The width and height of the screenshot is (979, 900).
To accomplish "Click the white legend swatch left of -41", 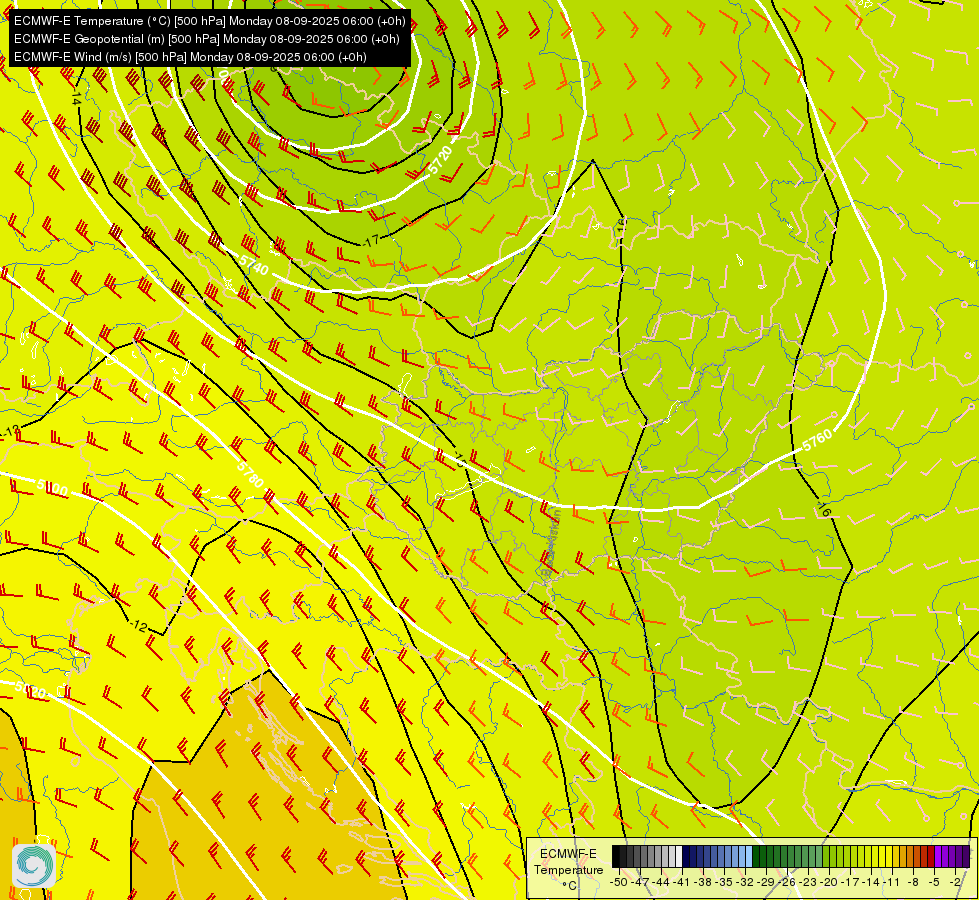I will tap(679, 857).
